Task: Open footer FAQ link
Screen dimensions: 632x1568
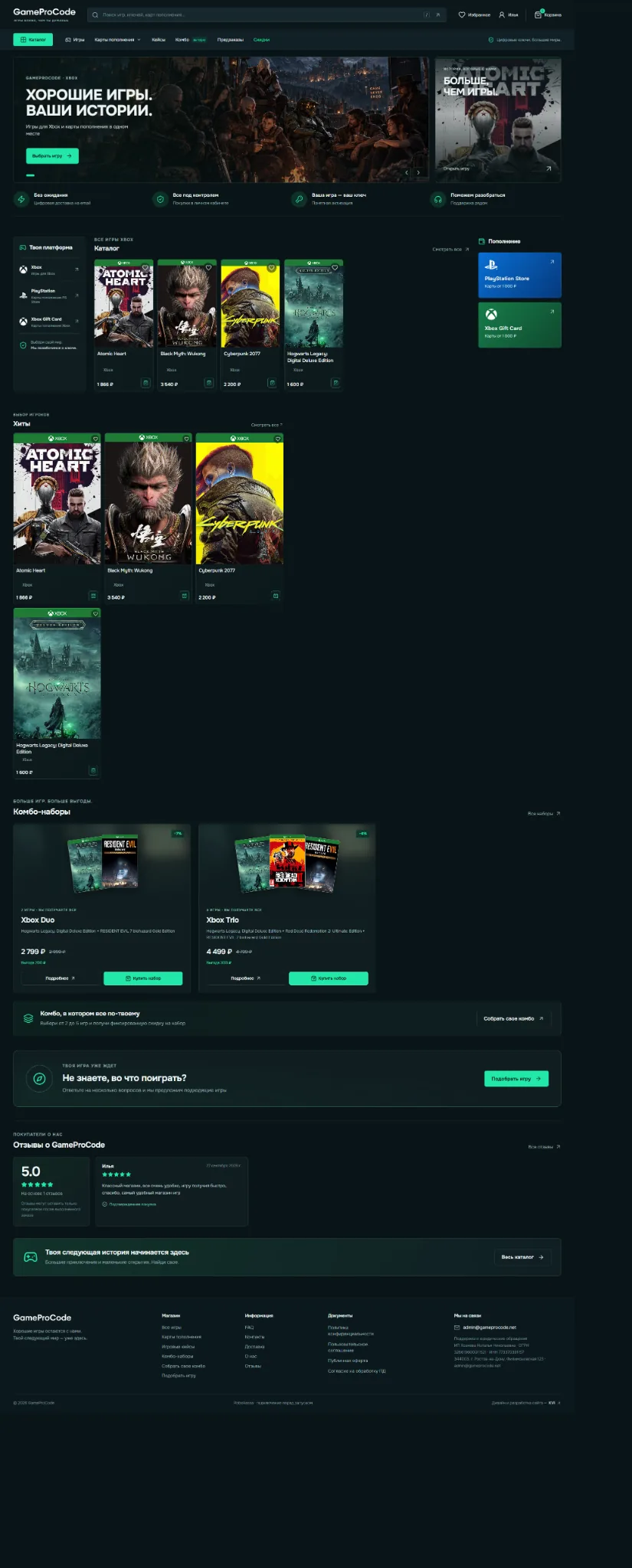Action: click(249, 1328)
